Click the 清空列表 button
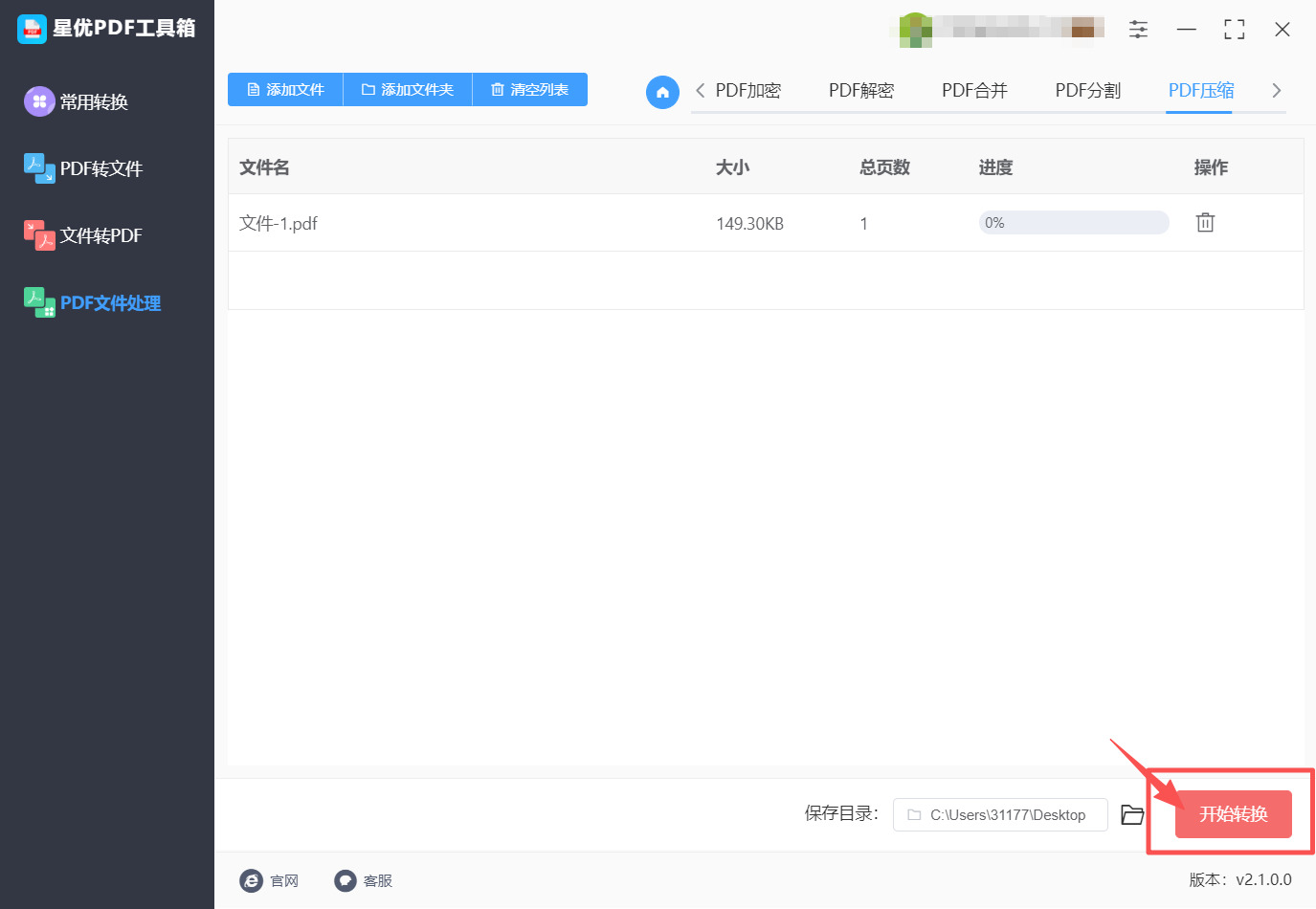1316x909 pixels. 529,89
